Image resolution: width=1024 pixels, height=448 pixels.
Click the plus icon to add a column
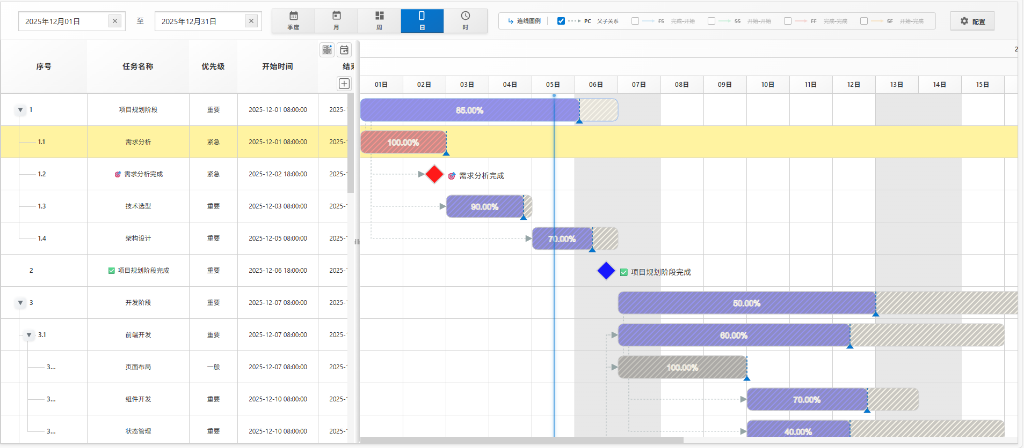(344, 84)
